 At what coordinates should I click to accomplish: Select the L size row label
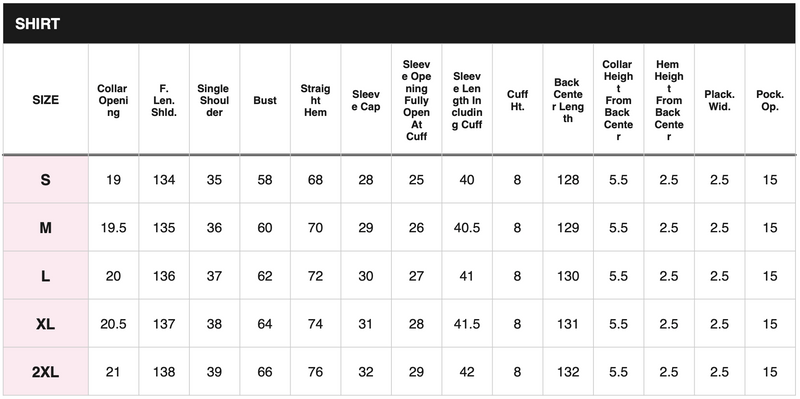tap(45, 276)
